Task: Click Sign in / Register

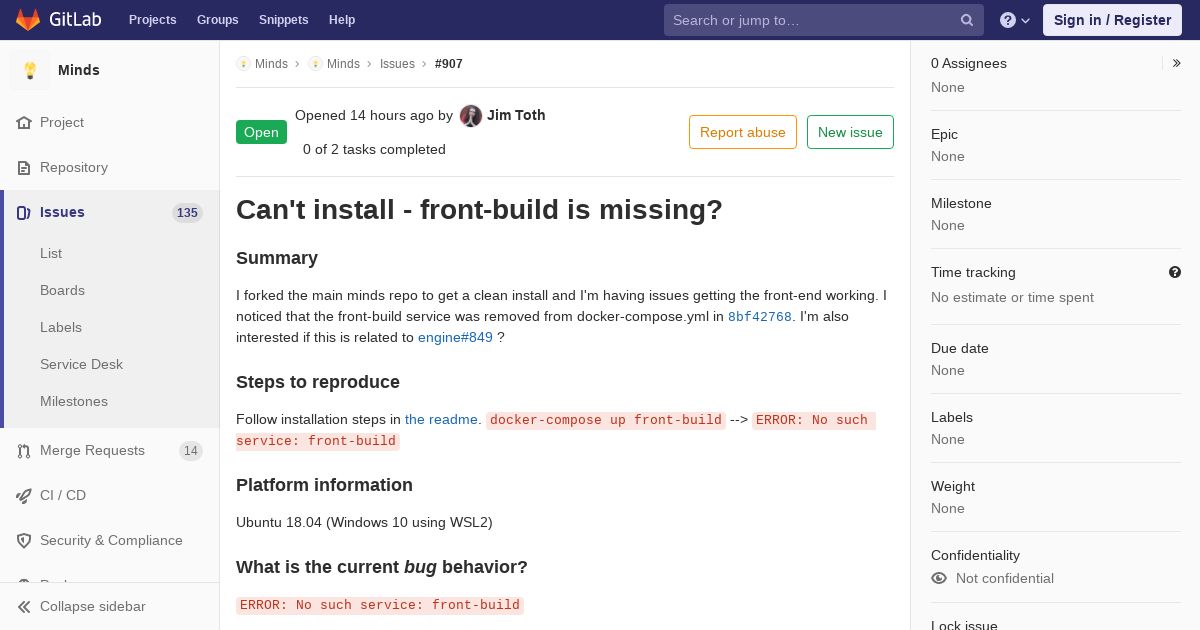Action: click(1112, 20)
